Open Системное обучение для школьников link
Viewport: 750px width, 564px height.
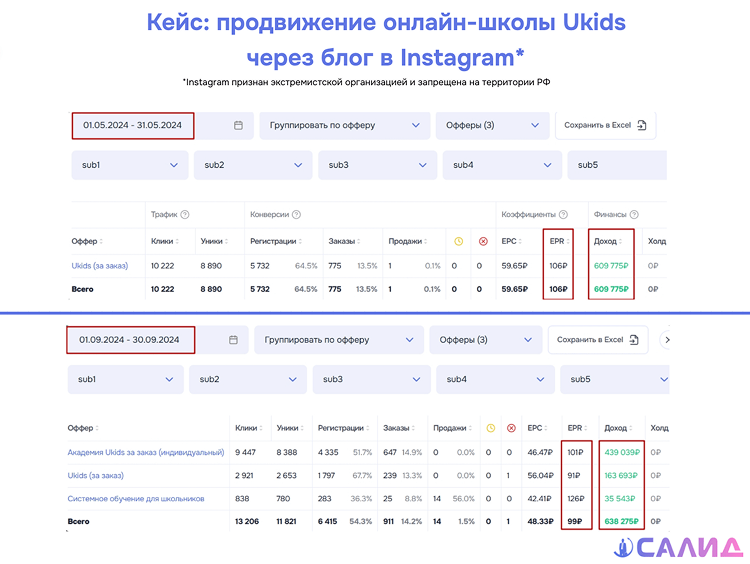pyautogui.click(x=136, y=498)
